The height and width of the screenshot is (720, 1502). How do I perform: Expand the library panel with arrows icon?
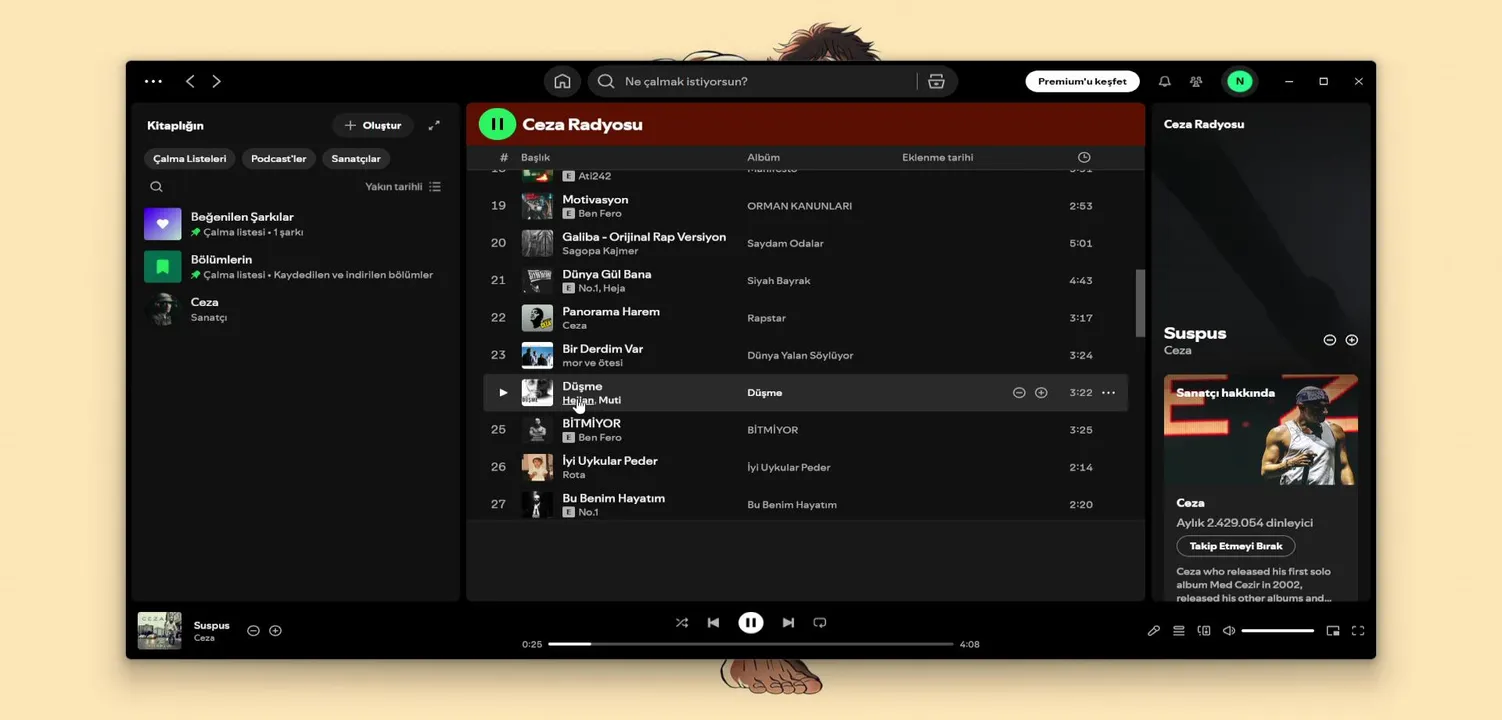pos(434,125)
